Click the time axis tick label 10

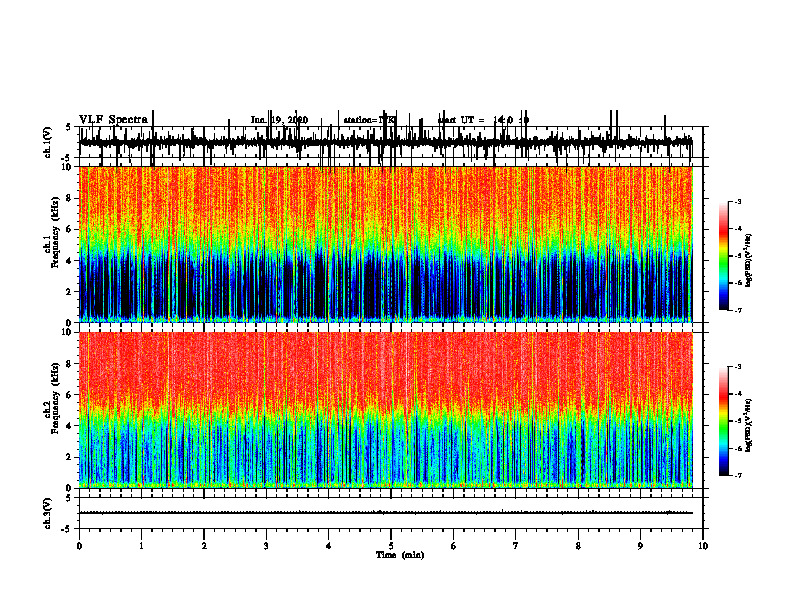[703, 546]
